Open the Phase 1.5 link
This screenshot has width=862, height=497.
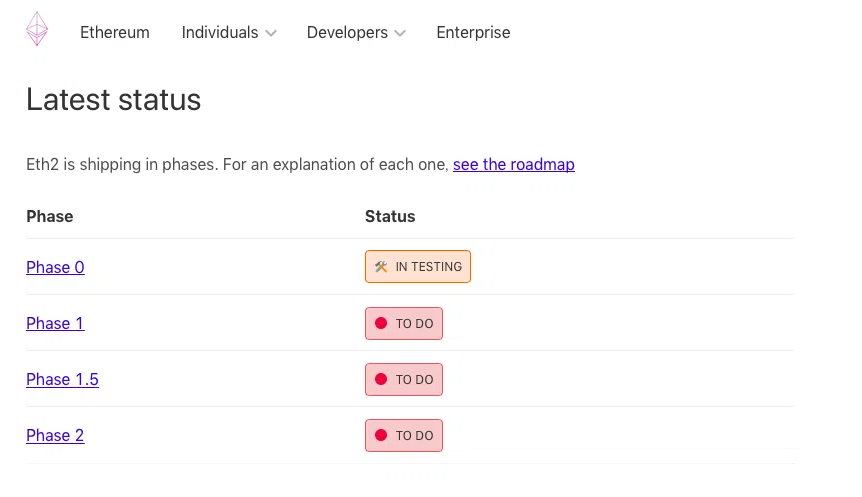pos(62,379)
